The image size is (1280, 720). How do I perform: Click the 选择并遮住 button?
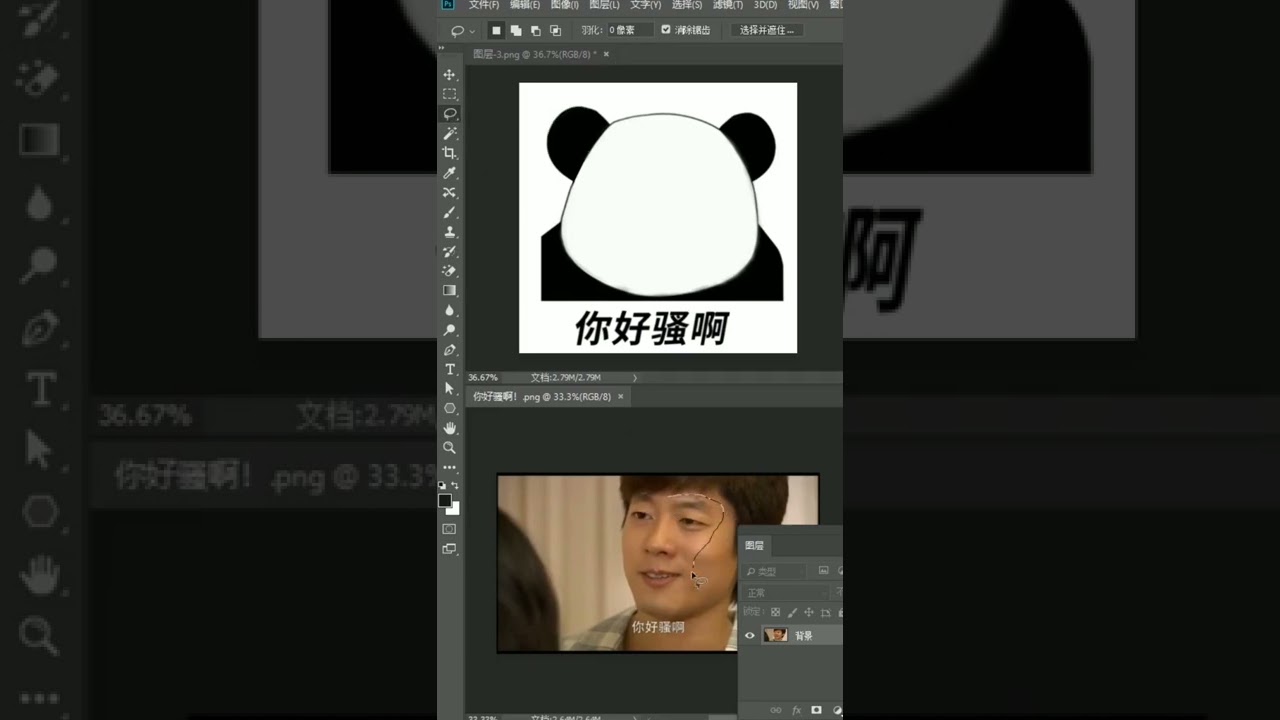(767, 30)
